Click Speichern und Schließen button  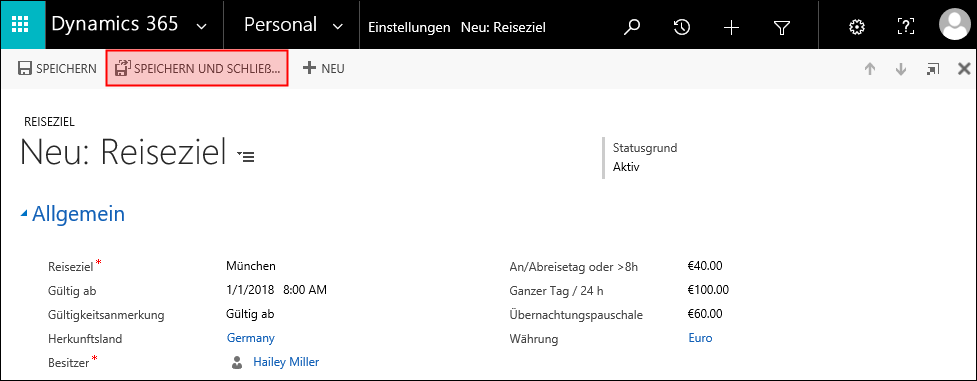pos(197,69)
